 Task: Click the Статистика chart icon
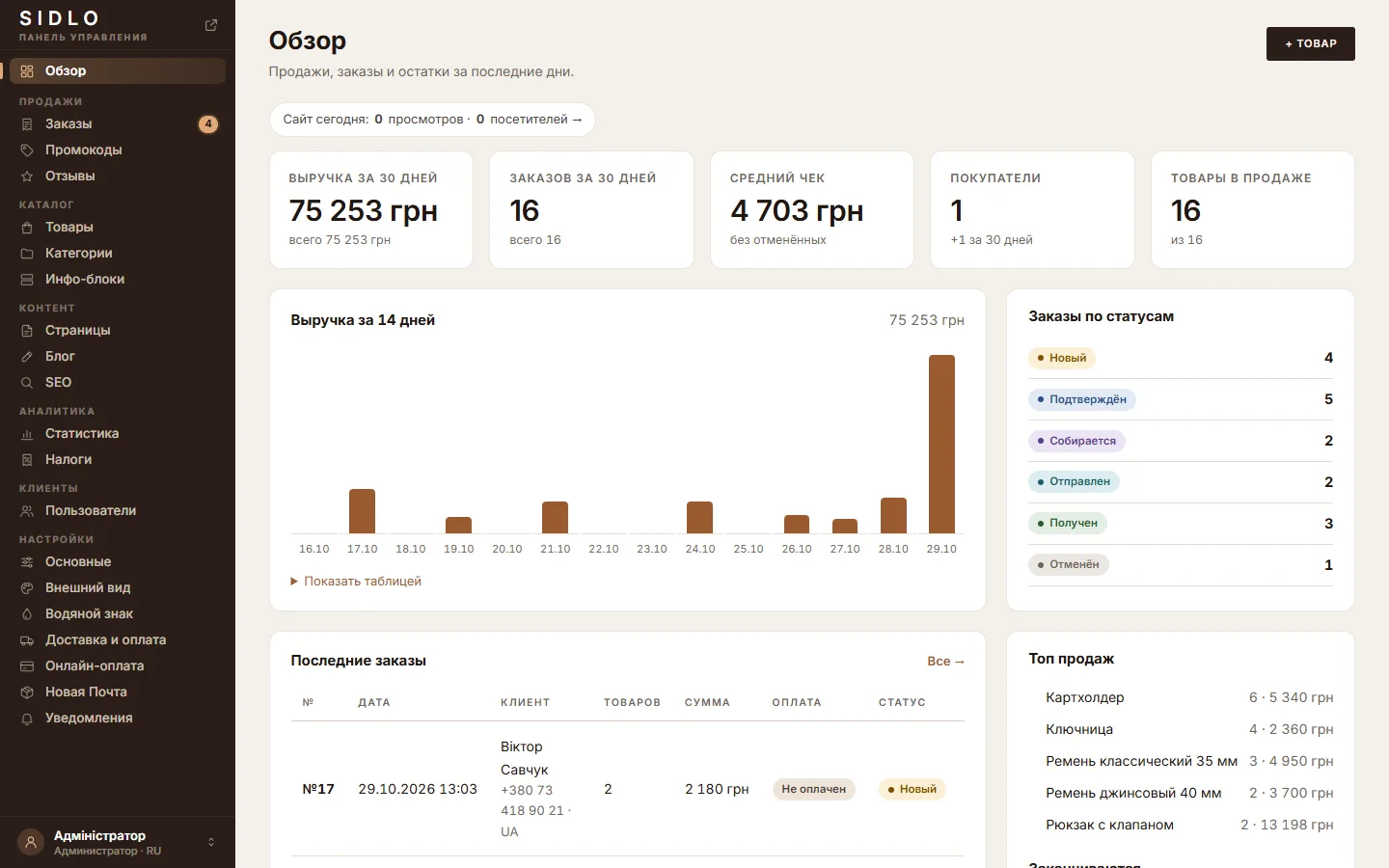(x=27, y=434)
